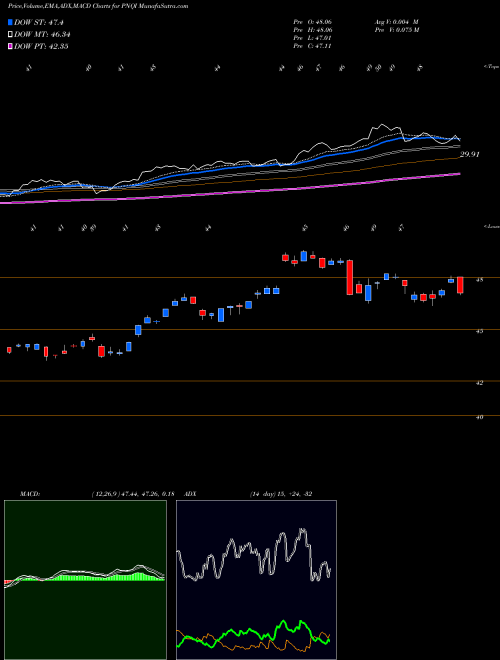
Task: Open the MACD histogram panel
Action: (85, 580)
